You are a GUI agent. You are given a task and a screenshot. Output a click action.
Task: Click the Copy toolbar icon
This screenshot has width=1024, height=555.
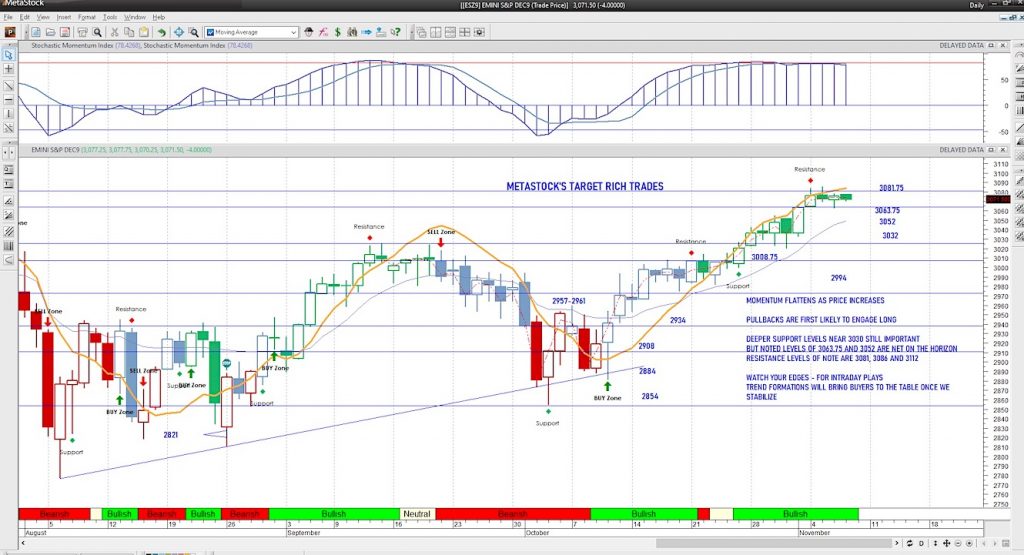pos(129,32)
